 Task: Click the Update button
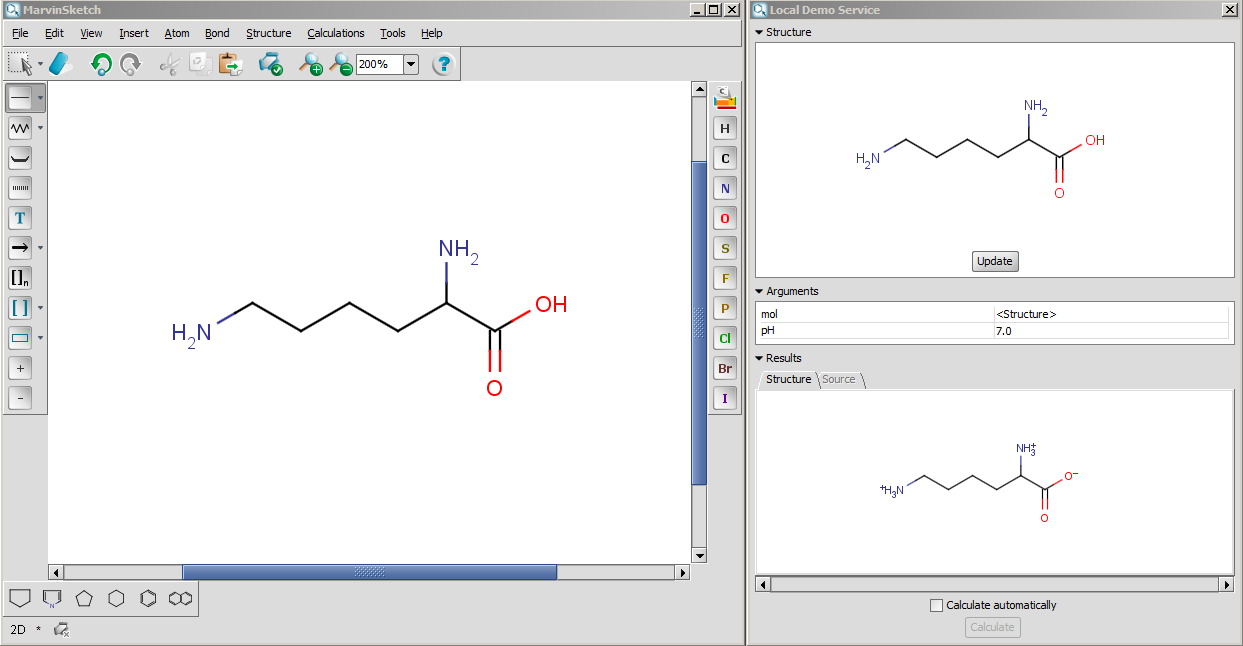tap(994, 261)
